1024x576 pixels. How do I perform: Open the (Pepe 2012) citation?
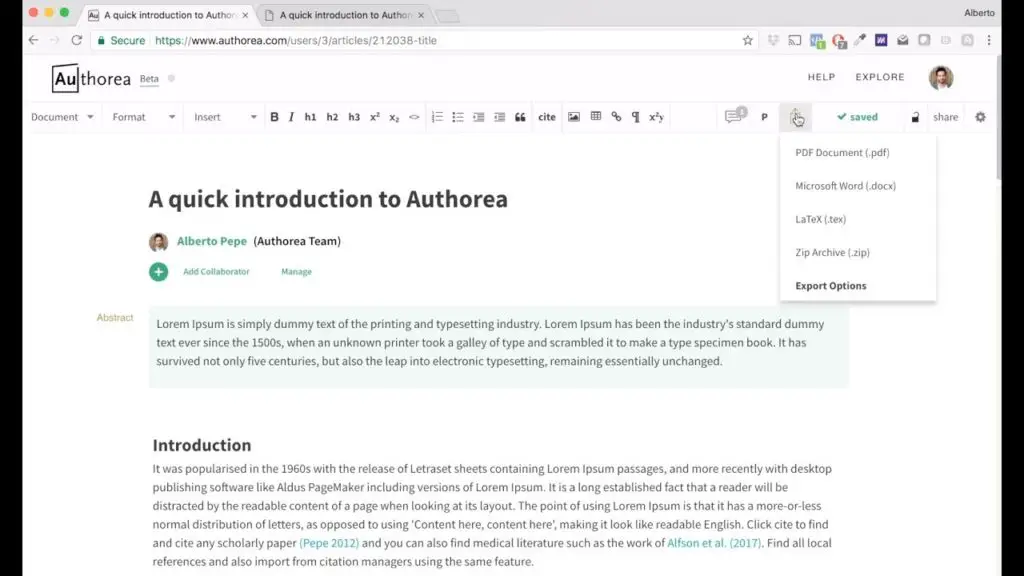point(329,543)
